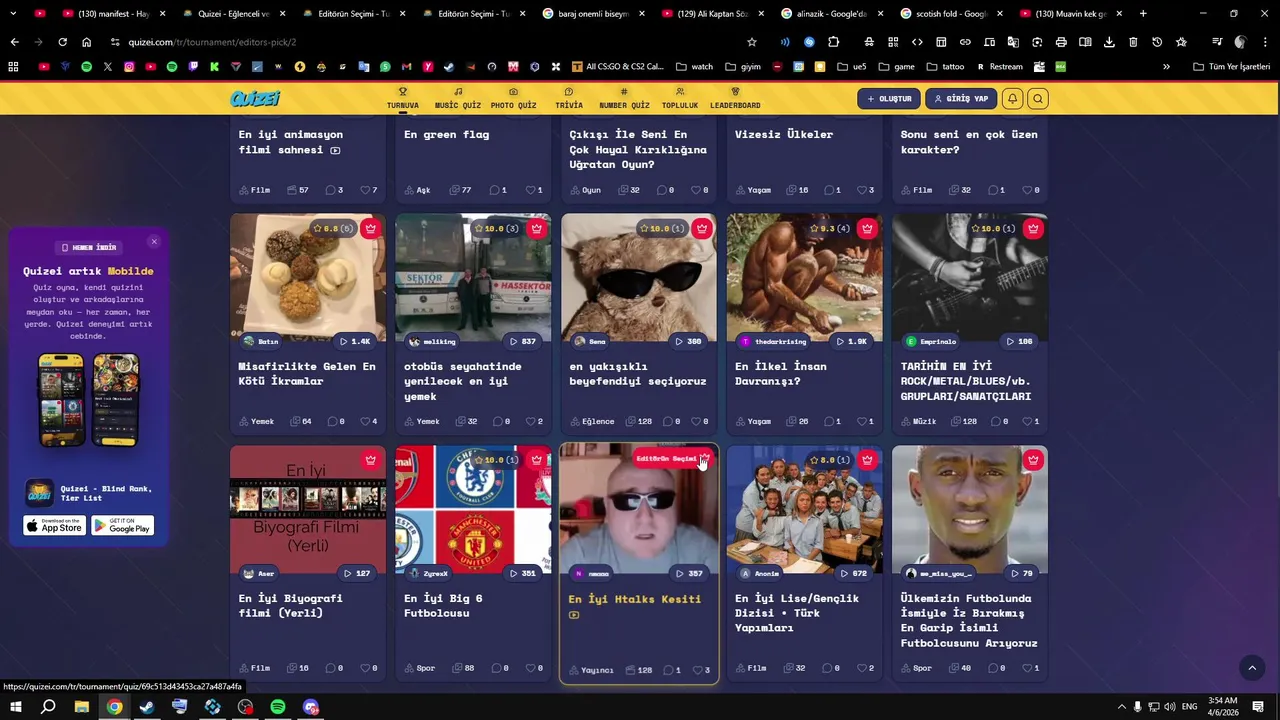Open the Number Quiz section
Image resolution: width=1280 pixels, height=720 pixels.
click(624, 98)
